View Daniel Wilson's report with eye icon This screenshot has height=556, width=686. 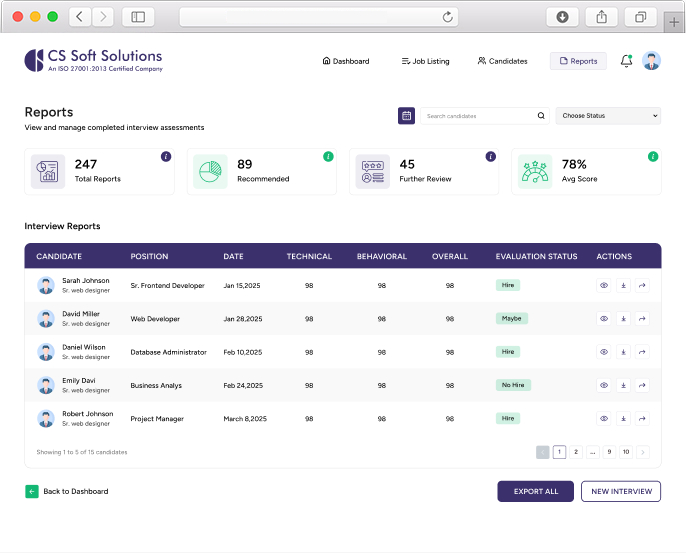point(604,352)
